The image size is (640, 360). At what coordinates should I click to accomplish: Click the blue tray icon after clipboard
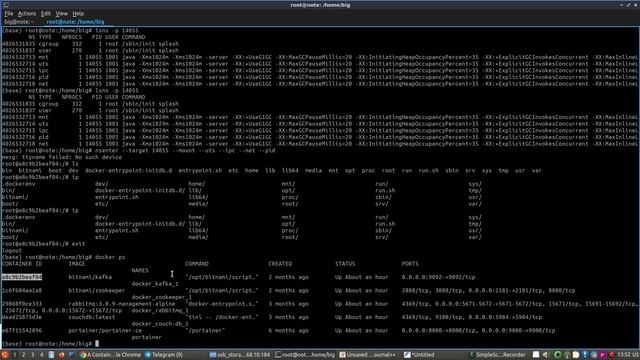pyautogui.click(x=585, y=355)
